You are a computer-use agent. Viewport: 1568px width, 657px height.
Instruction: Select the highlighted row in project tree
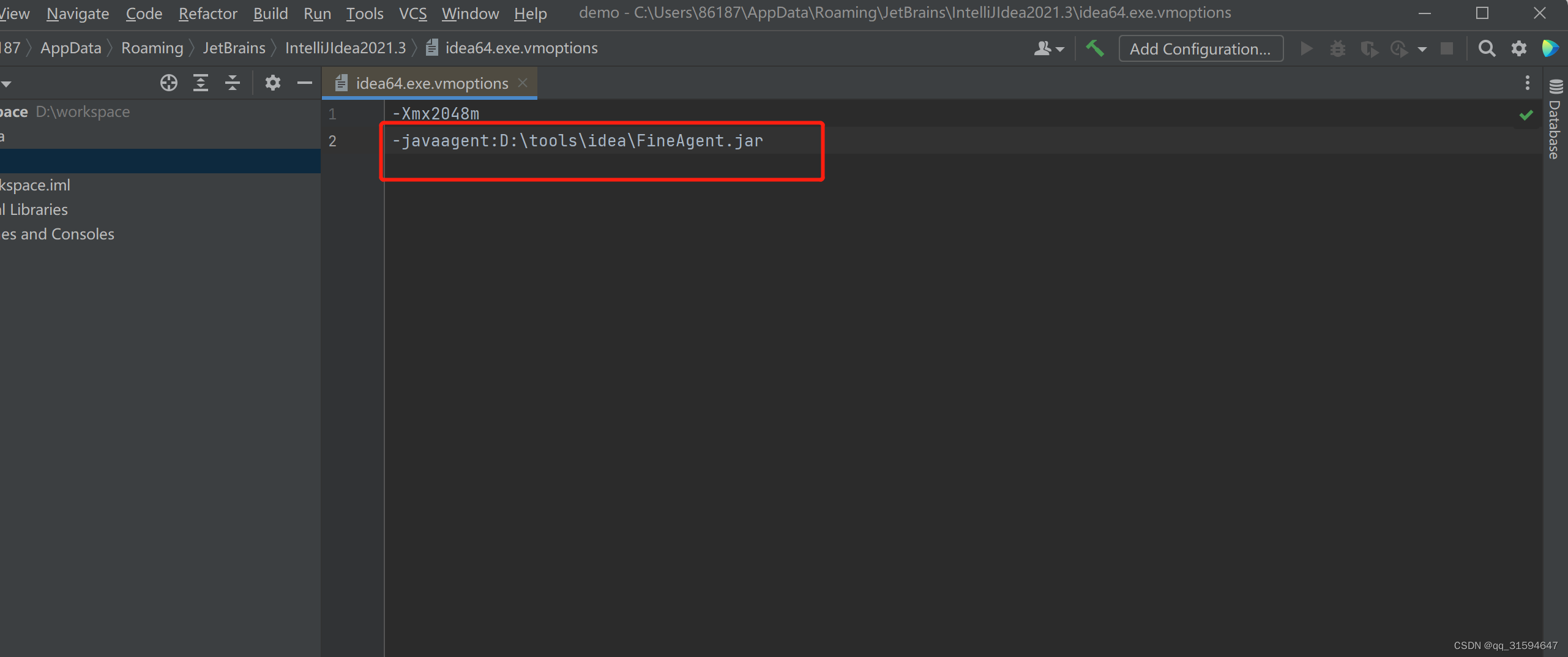(x=160, y=161)
